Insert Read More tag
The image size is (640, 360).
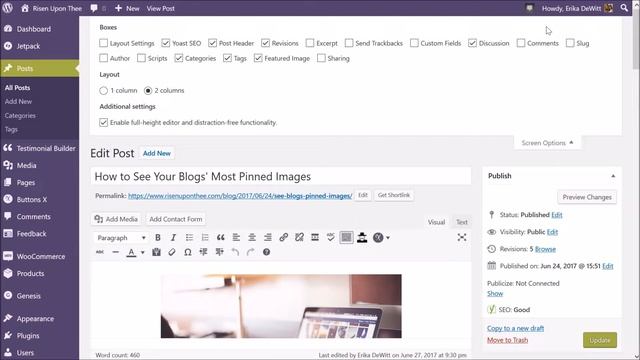315,238
